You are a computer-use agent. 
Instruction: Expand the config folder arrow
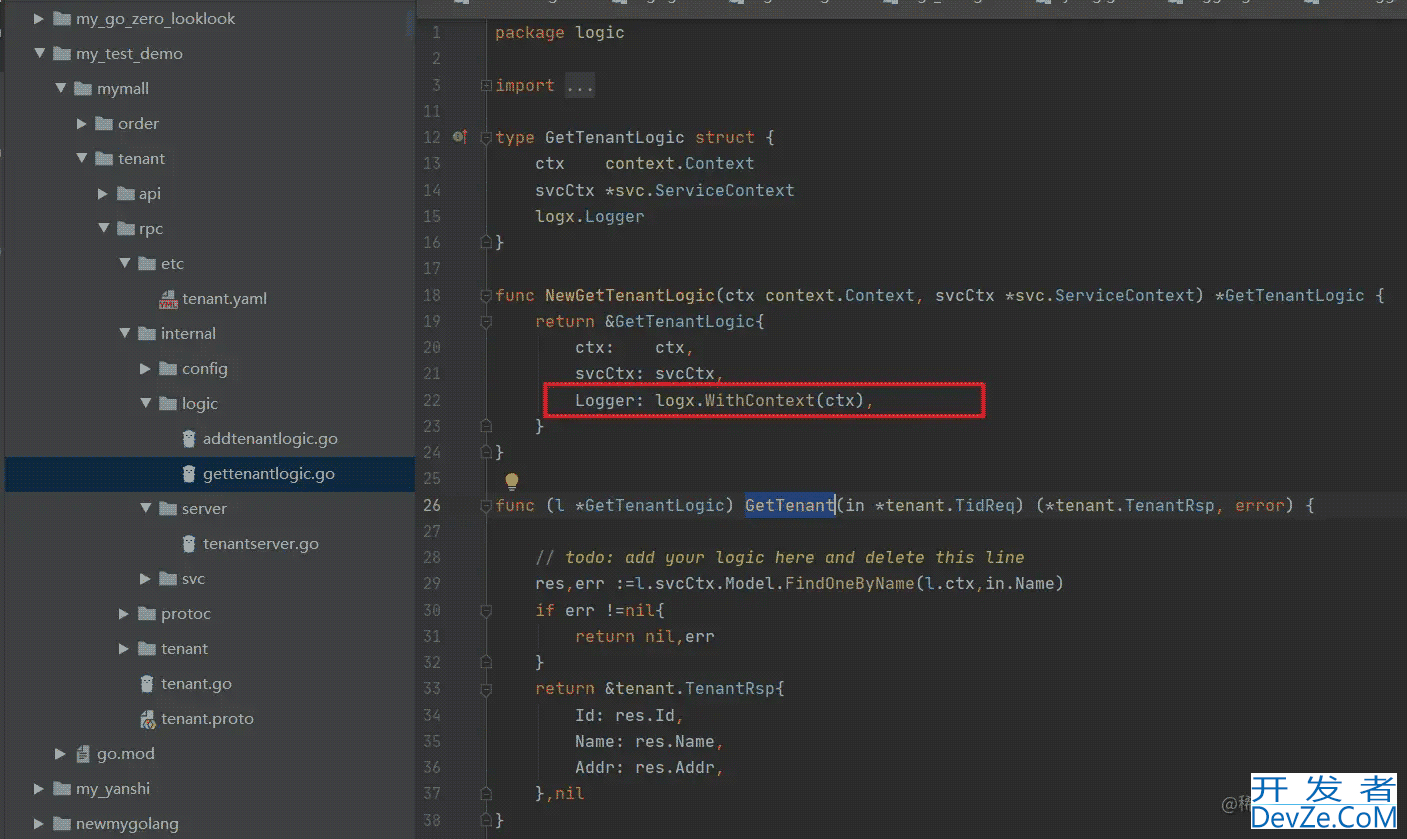[145, 369]
